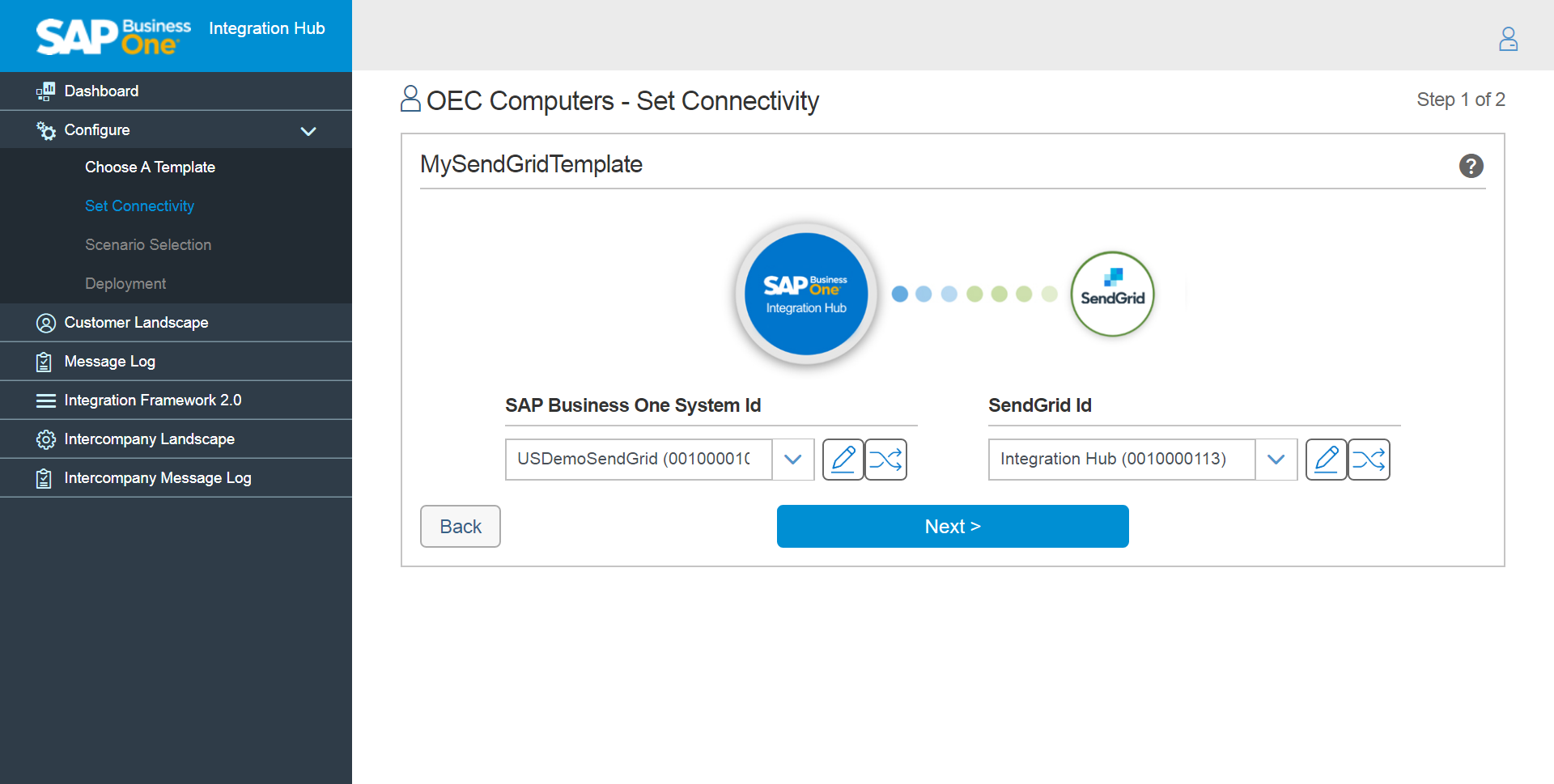Click the SAP Integration Hub circle logo
Viewport: 1554px width, 784px height.
[x=805, y=294]
